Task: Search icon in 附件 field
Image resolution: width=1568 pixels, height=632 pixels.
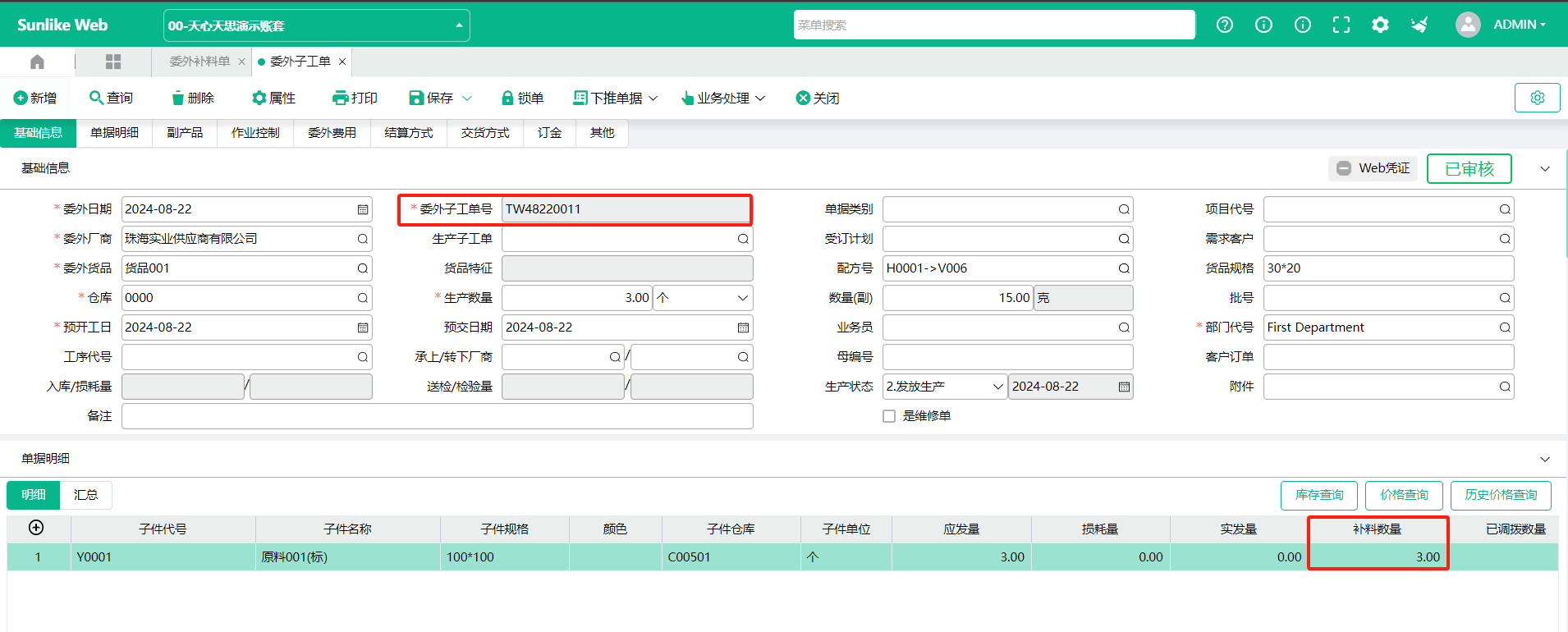Action: 1505,387
